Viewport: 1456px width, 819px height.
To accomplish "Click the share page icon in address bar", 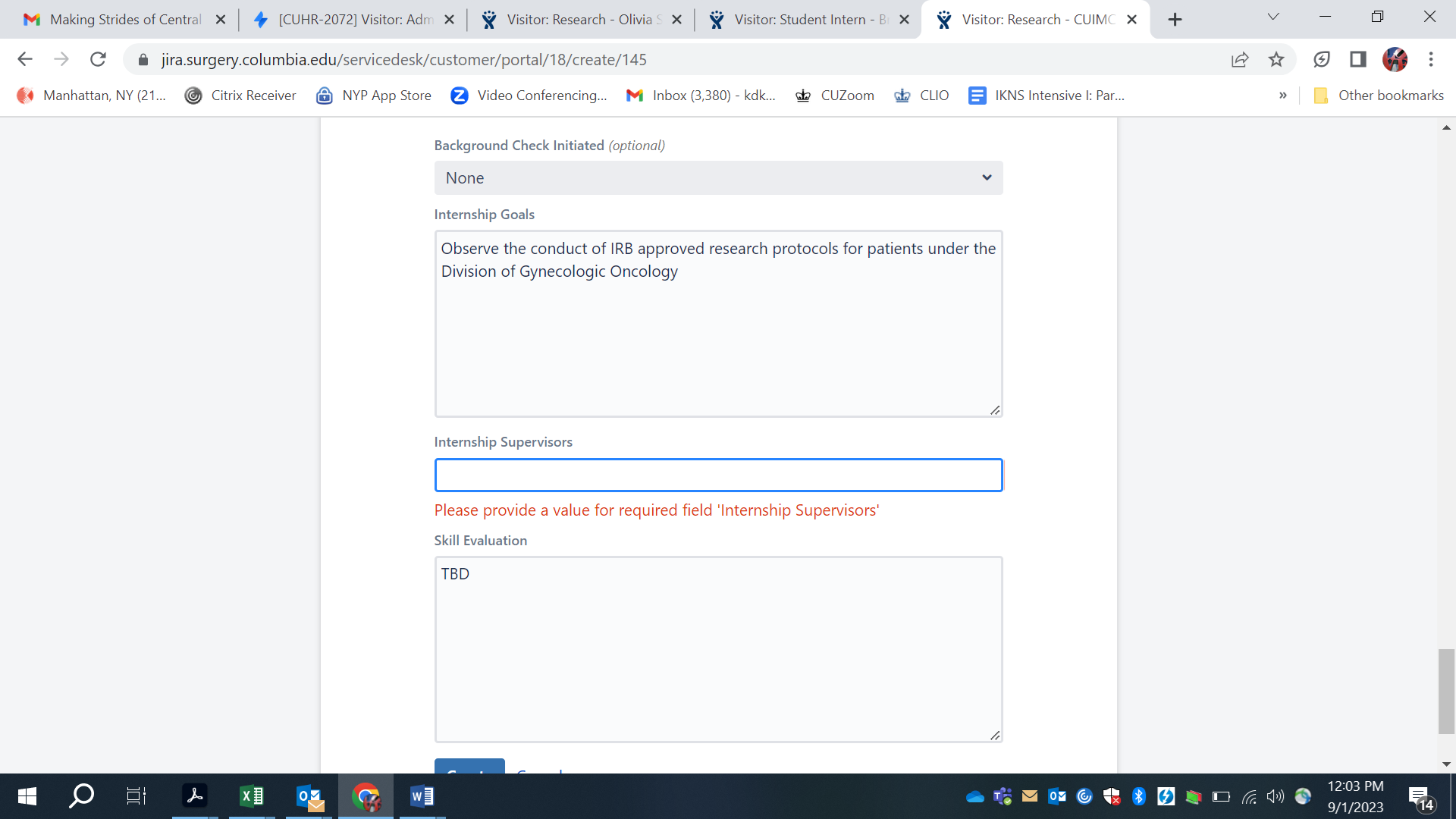I will point(1240,59).
